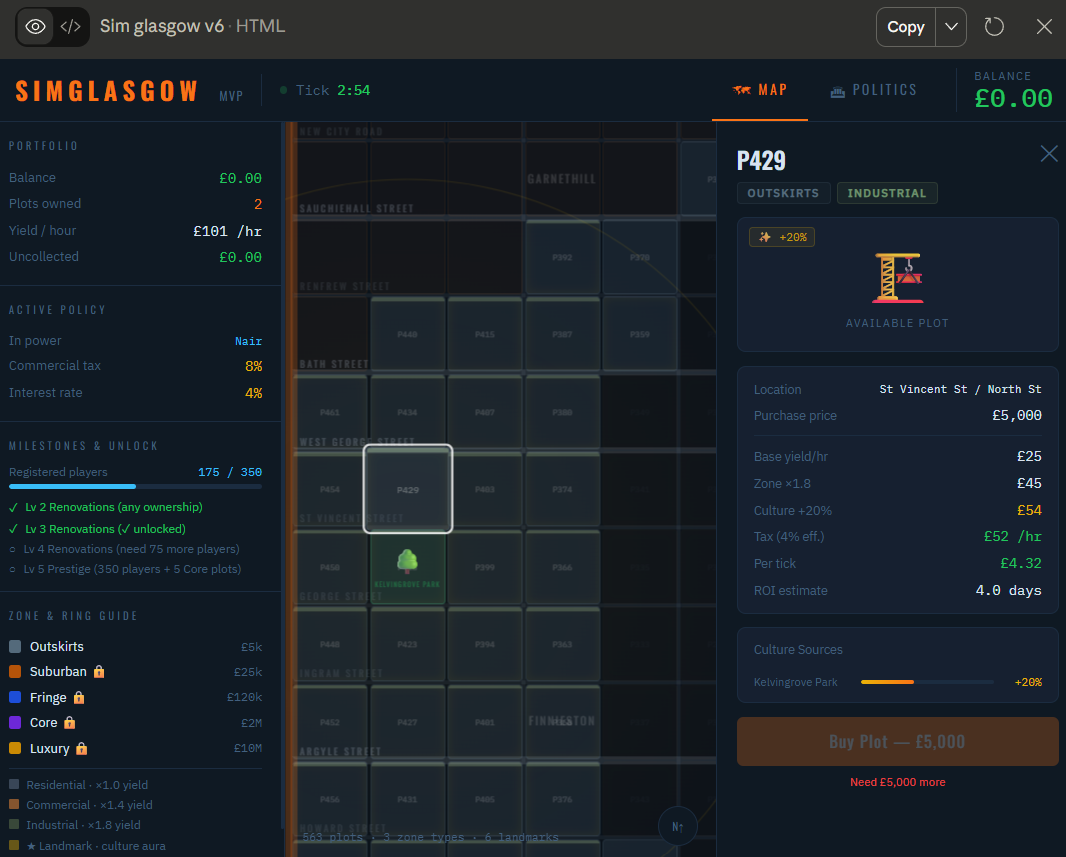Click the parliament icon beside POLITICS
1066x857 pixels.
pyautogui.click(x=838, y=91)
